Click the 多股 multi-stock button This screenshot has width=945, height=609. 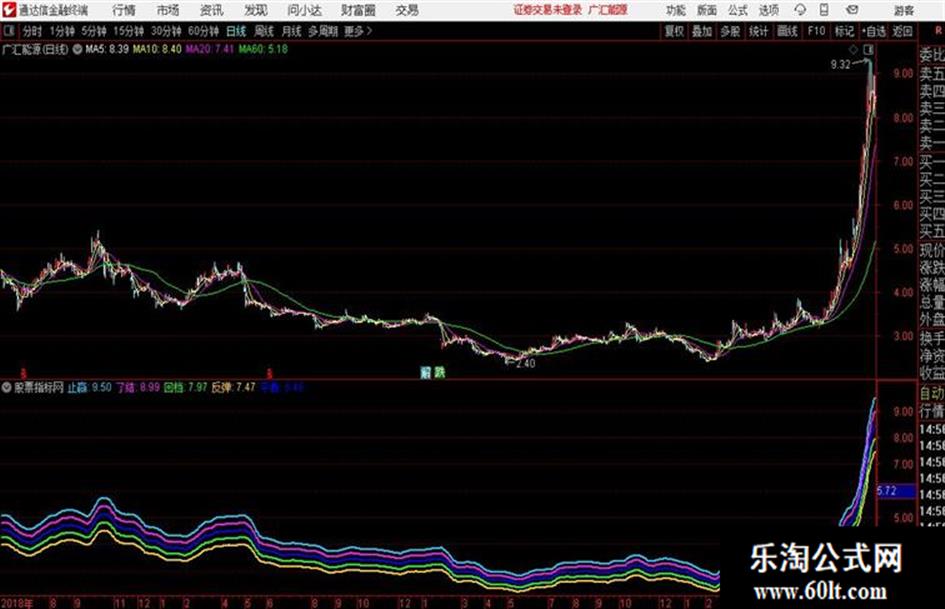730,31
